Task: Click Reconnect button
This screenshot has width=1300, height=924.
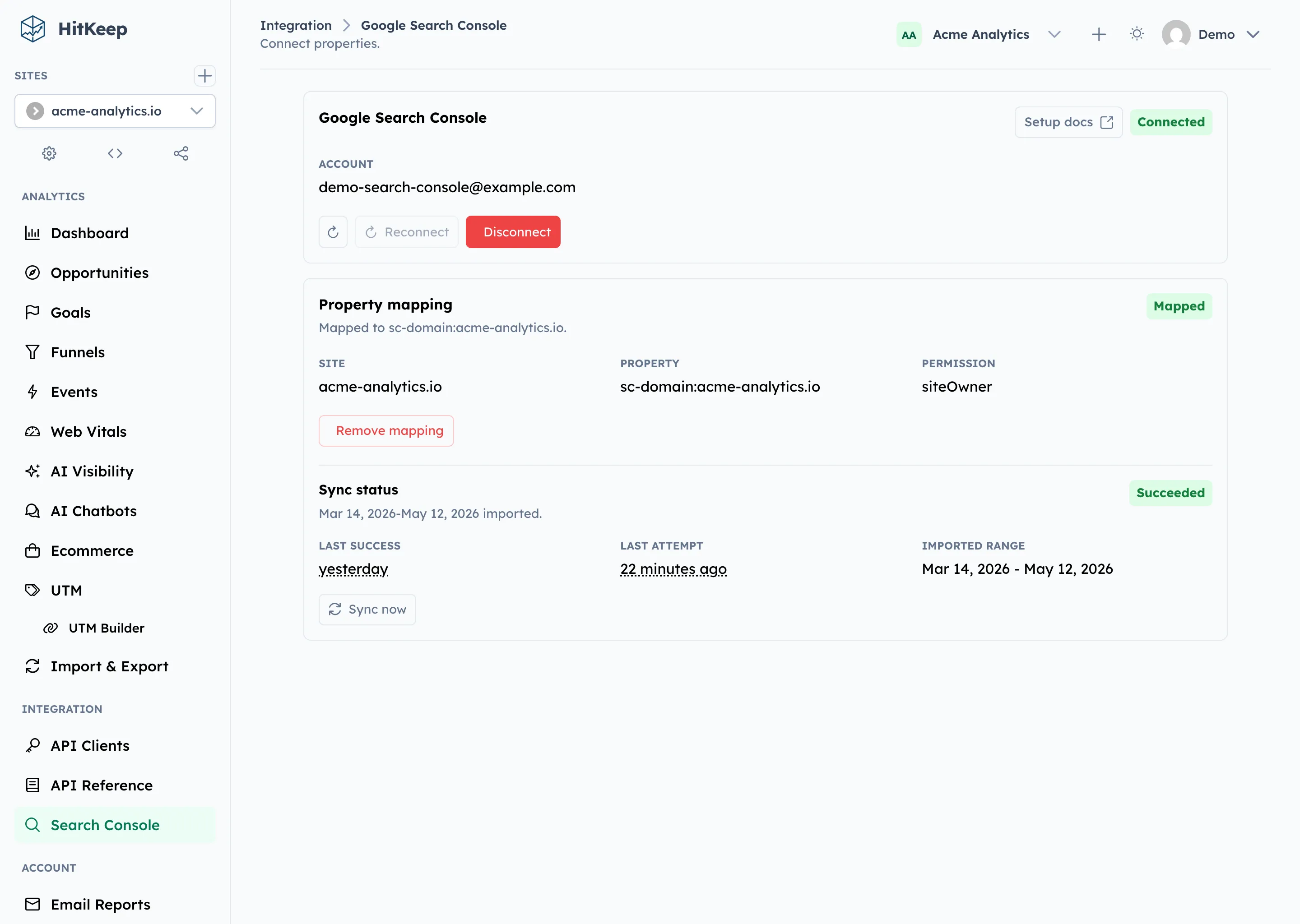Action: click(406, 232)
